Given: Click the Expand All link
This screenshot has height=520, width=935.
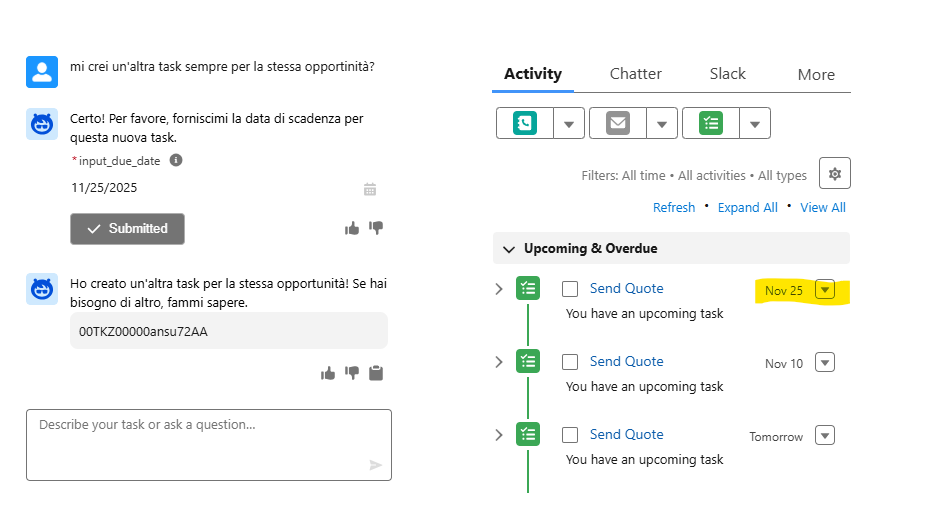Looking at the screenshot, I should click(747, 207).
